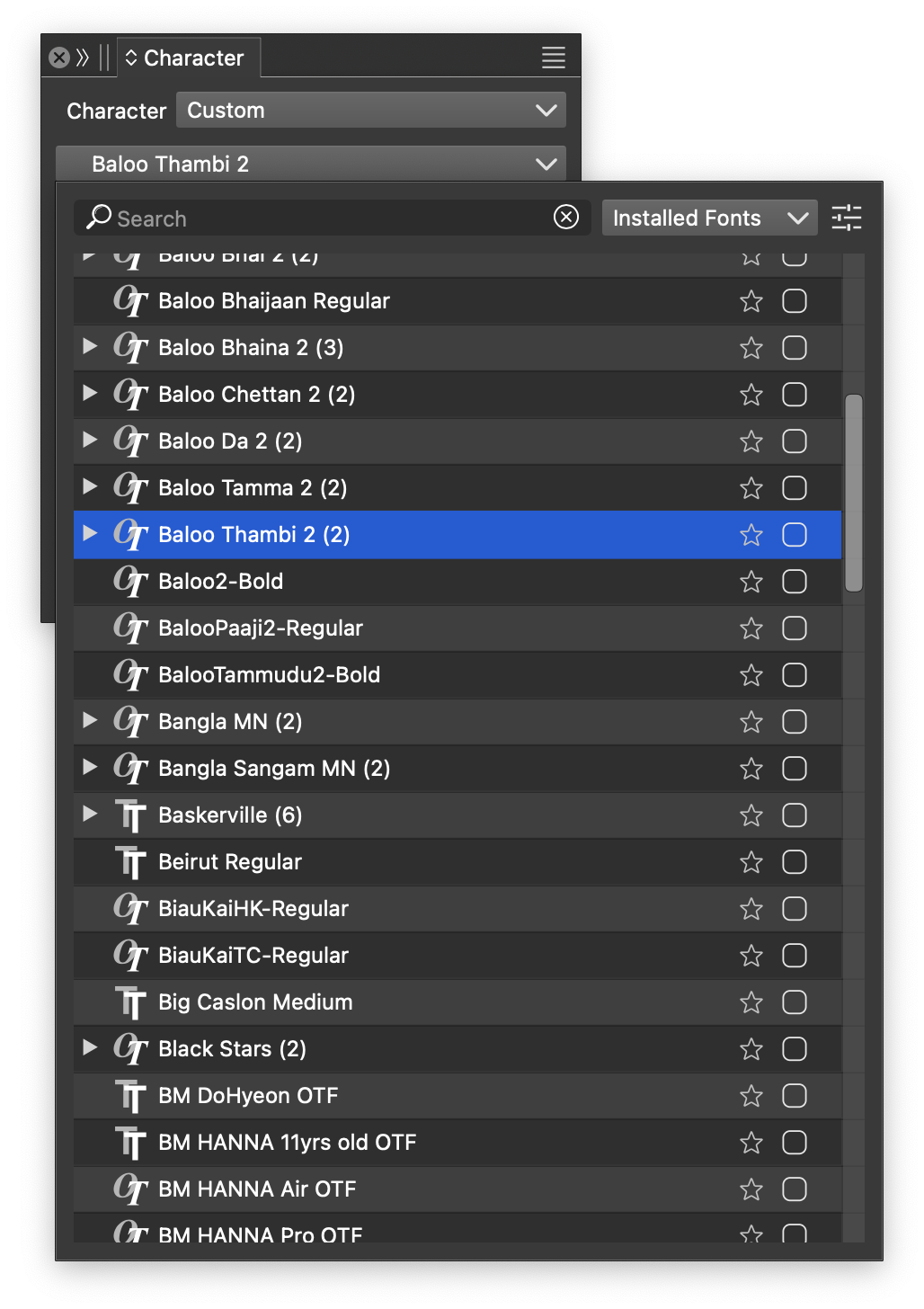Mark Big Caslon Medium as favorite

[x=751, y=1002]
